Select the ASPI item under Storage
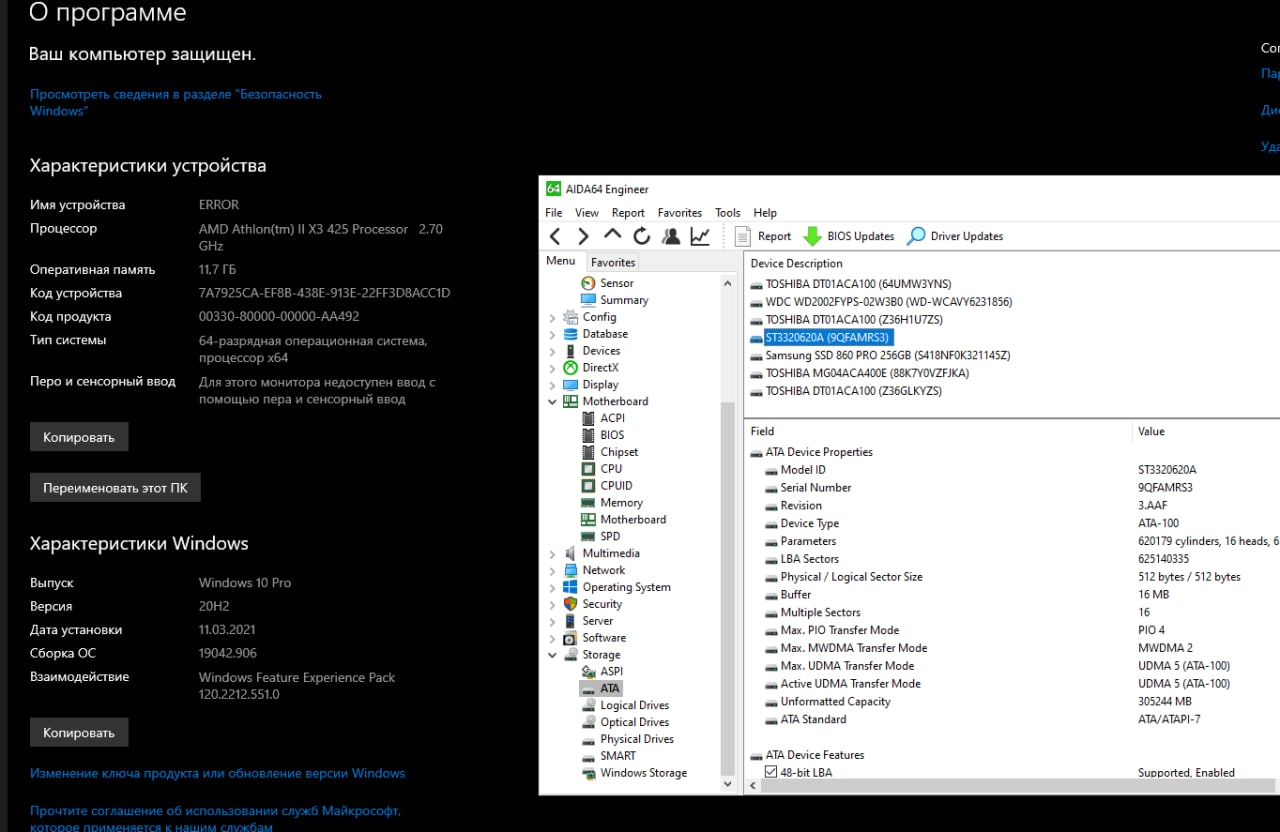The height and width of the screenshot is (832, 1280). (603, 671)
